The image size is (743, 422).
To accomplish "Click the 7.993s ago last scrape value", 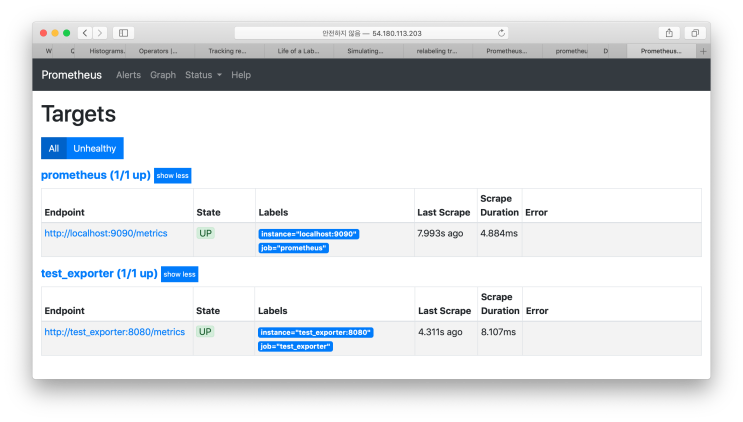I will (x=440, y=233).
